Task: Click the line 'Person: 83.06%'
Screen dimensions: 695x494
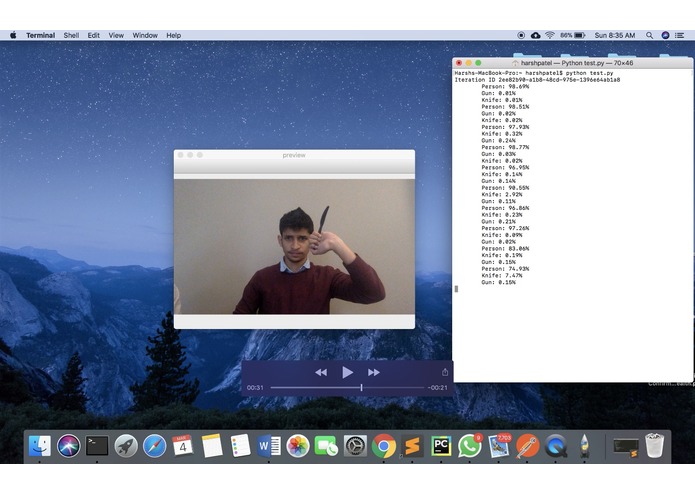Action: (x=505, y=249)
